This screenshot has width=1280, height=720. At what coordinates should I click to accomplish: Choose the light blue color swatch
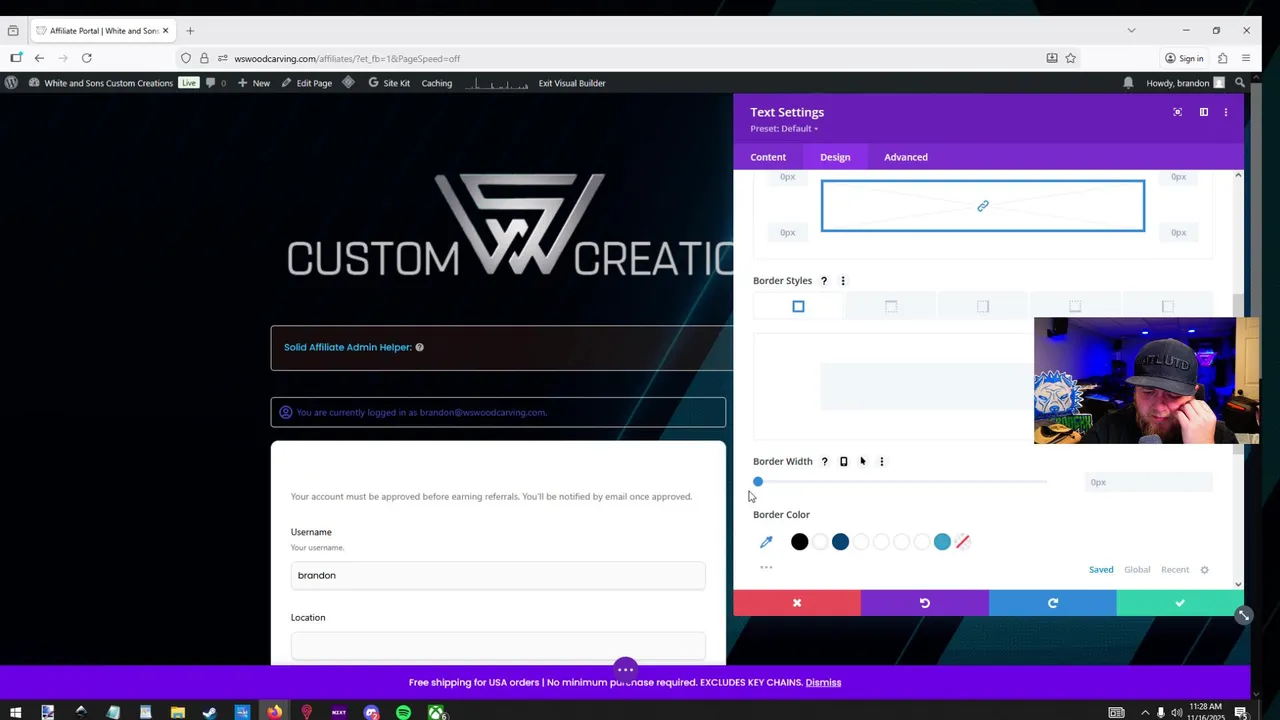click(942, 542)
